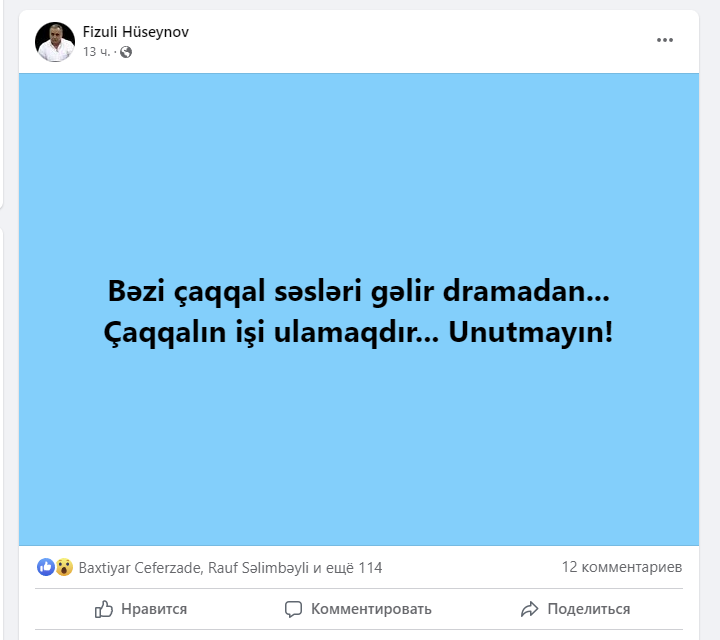Like the post using Нравится label

pyautogui.click(x=154, y=609)
